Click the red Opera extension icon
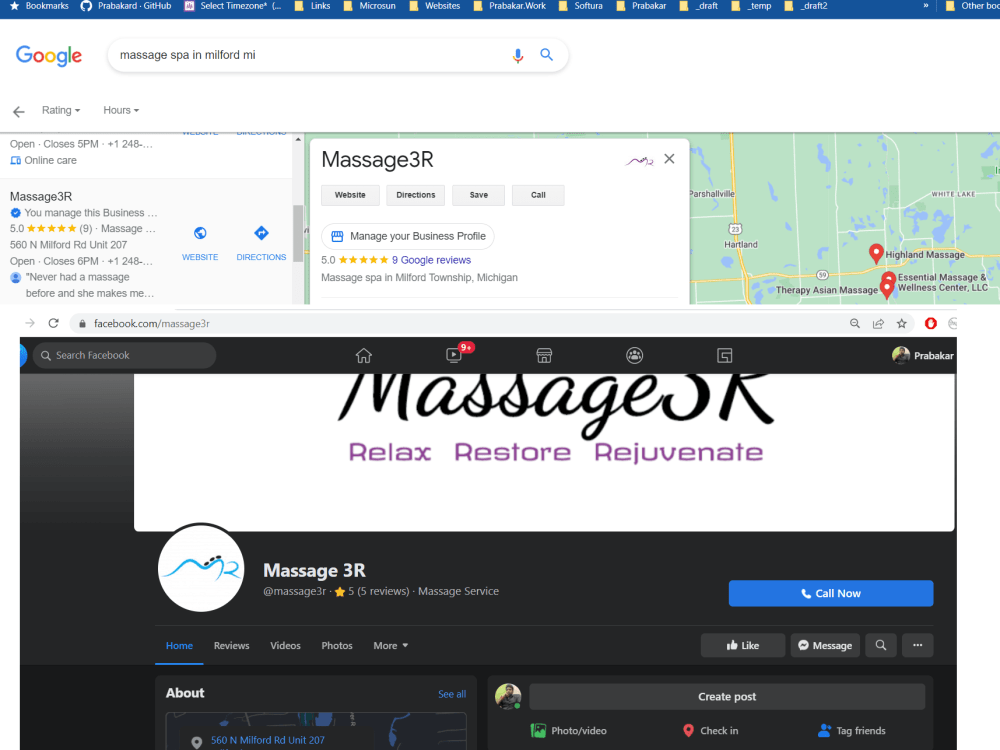Screen dimensions: 1000x750 (930, 323)
